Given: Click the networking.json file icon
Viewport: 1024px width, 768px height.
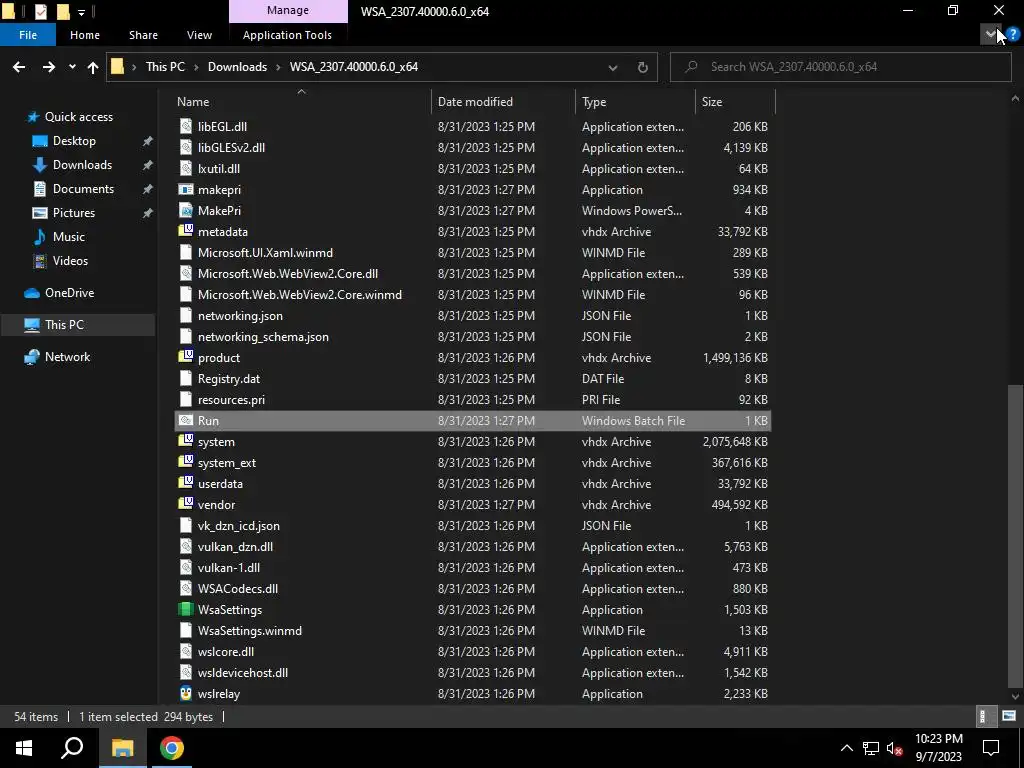Looking at the screenshot, I should 186,315.
